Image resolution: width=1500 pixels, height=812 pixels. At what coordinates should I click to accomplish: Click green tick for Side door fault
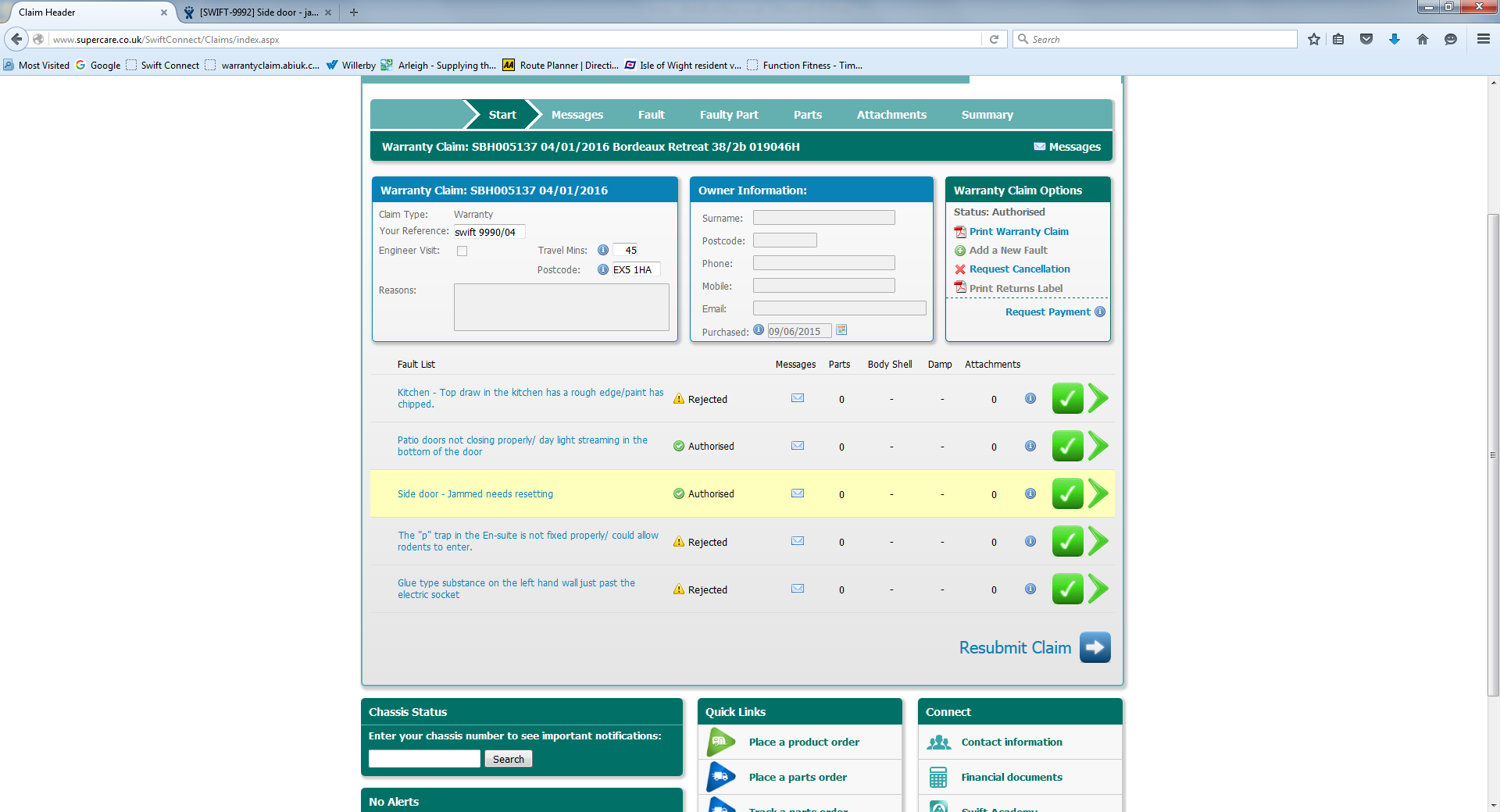coord(1067,493)
